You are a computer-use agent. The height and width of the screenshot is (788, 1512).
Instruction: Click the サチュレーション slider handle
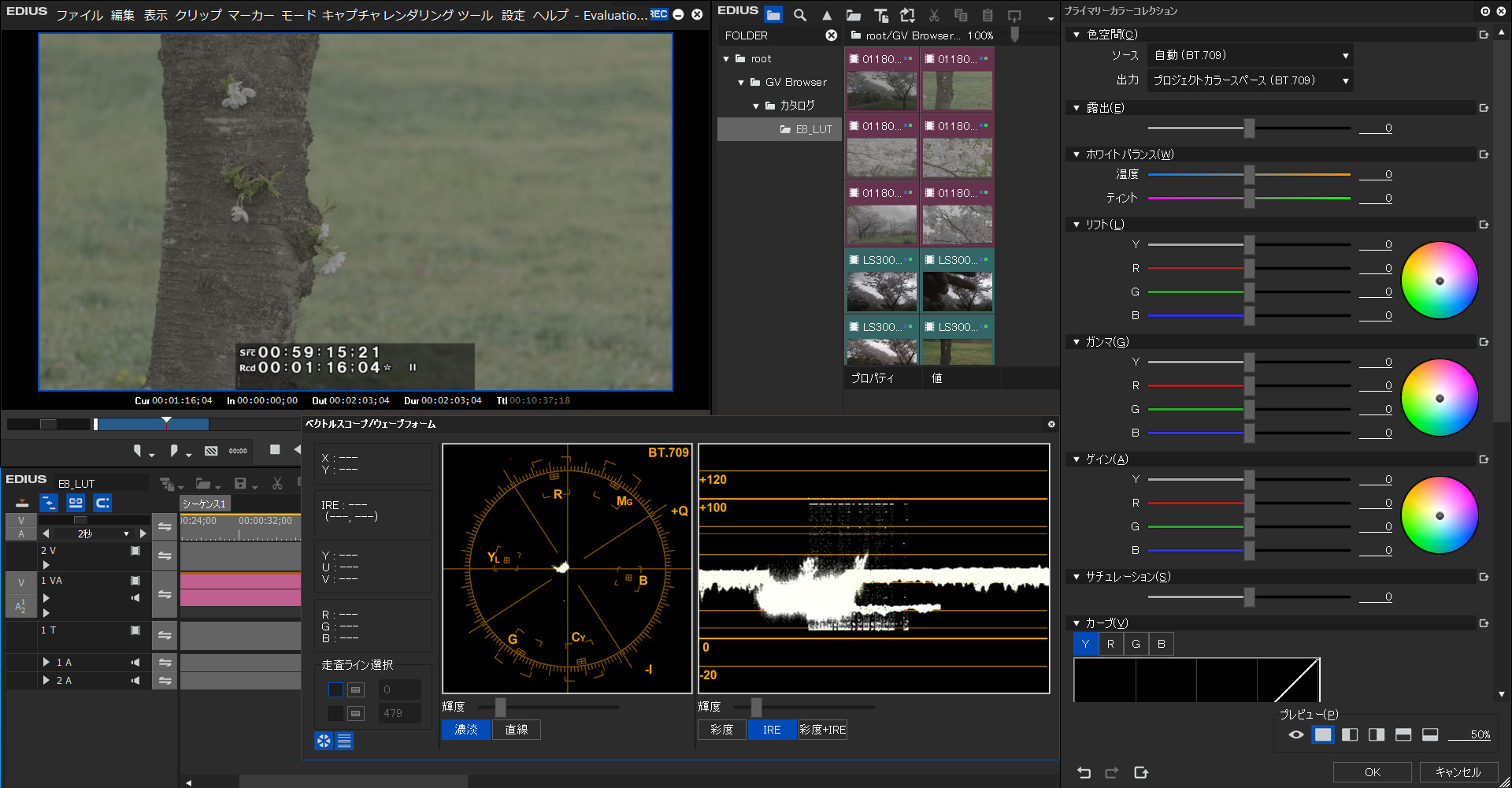(x=1249, y=597)
